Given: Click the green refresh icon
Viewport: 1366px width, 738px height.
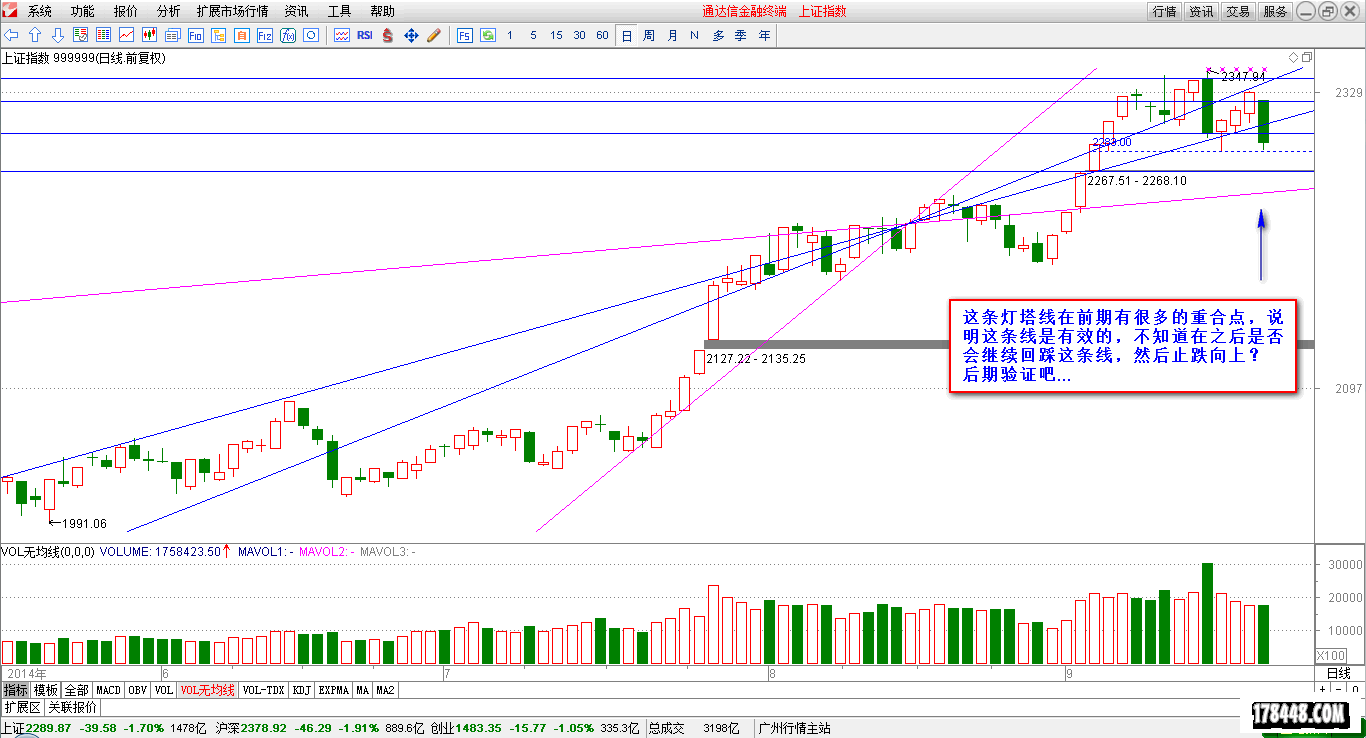Looking at the screenshot, I should pos(488,35).
